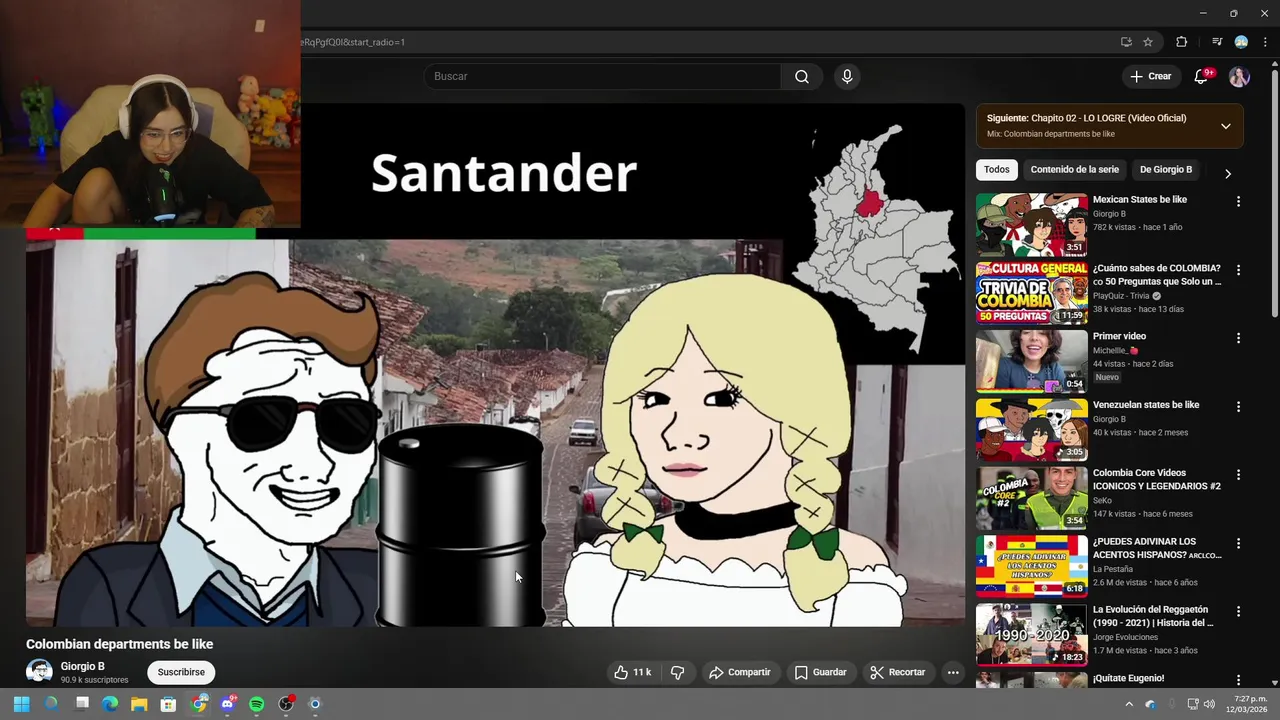Open Giorgio B channel name link
Screen dimensions: 1280x720
[82, 666]
